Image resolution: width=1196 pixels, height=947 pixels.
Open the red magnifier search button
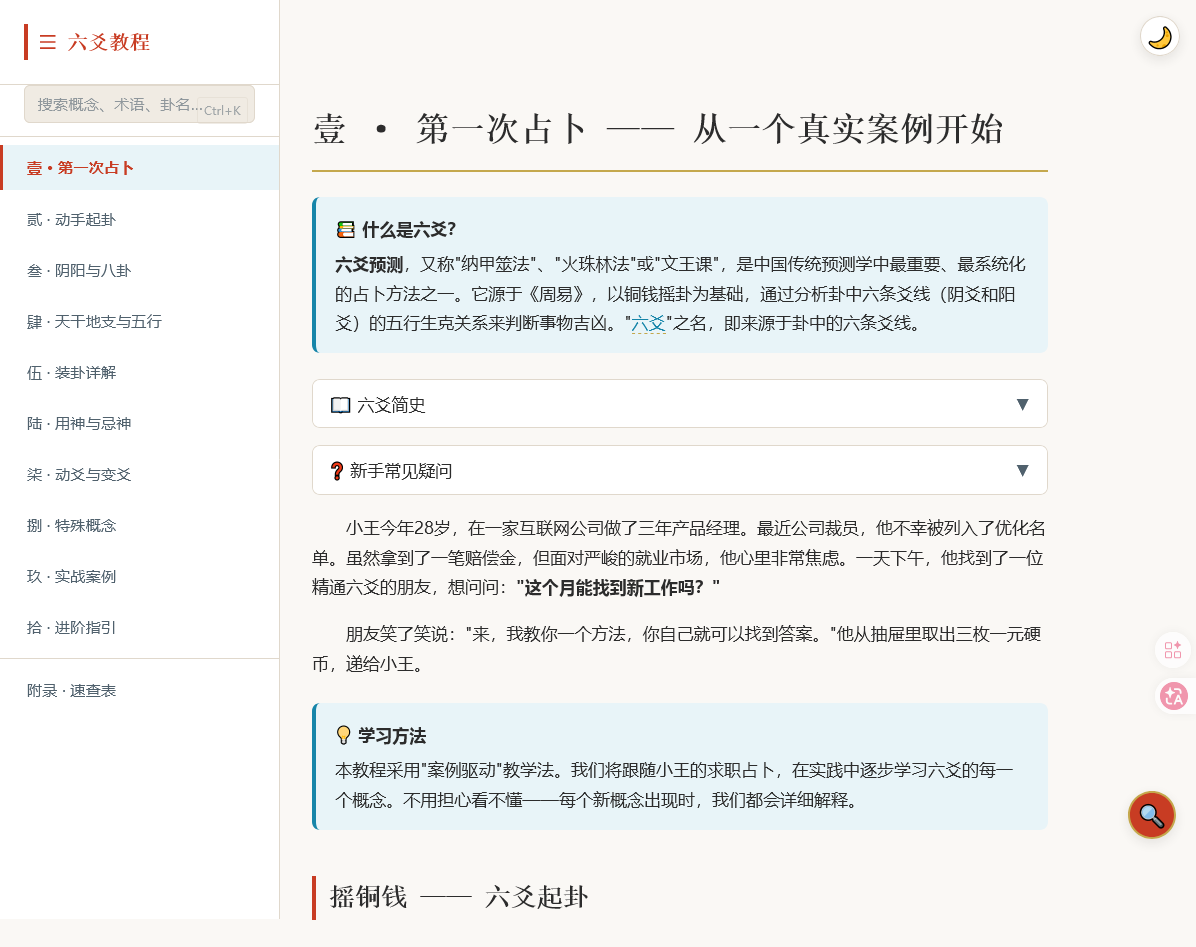[x=1152, y=814]
